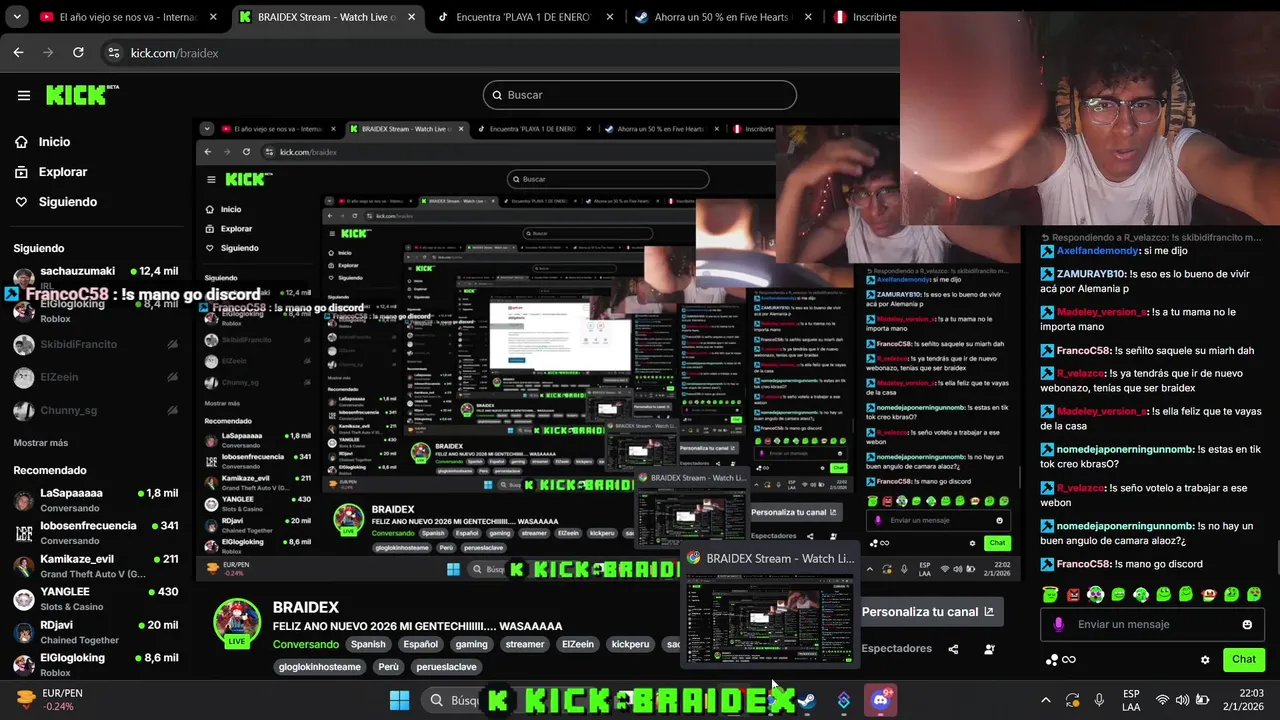Send message with the green Chat button
Viewport: 1280px width, 720px height.
(1244, 659)
